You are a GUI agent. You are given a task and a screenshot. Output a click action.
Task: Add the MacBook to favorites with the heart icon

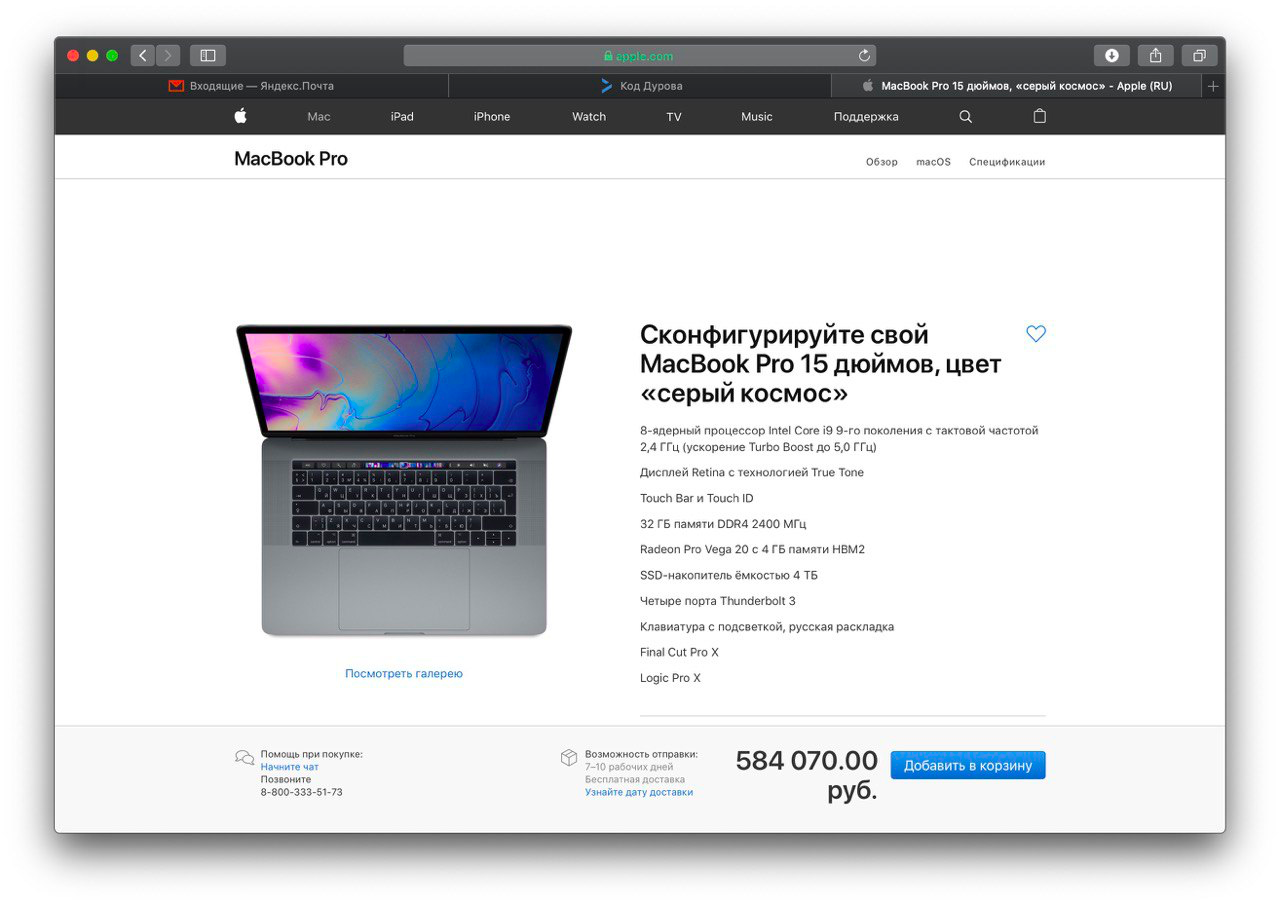[1036, 334]
